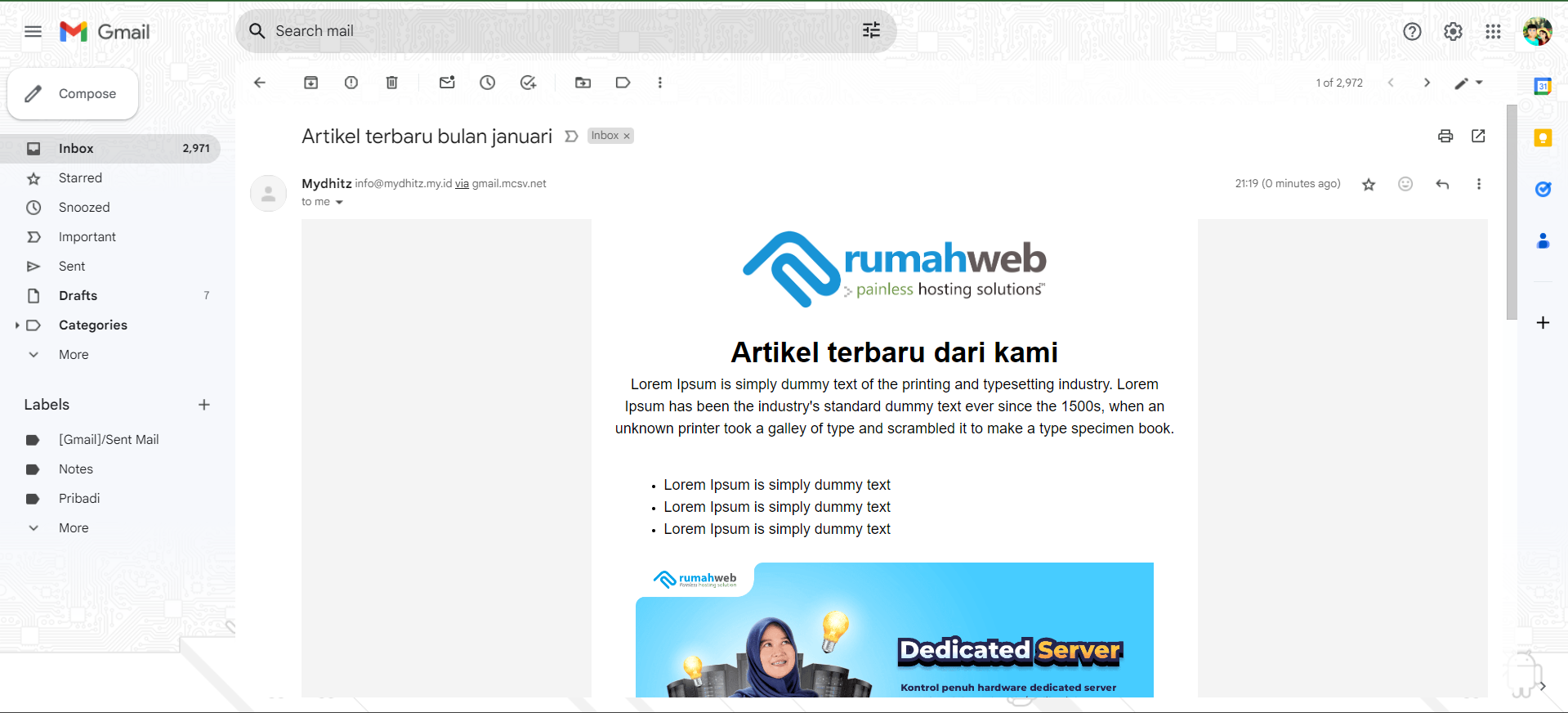Snooze this email with clock icon
The height and width of the screenshot is (713, 1568).
click(488, 83)
